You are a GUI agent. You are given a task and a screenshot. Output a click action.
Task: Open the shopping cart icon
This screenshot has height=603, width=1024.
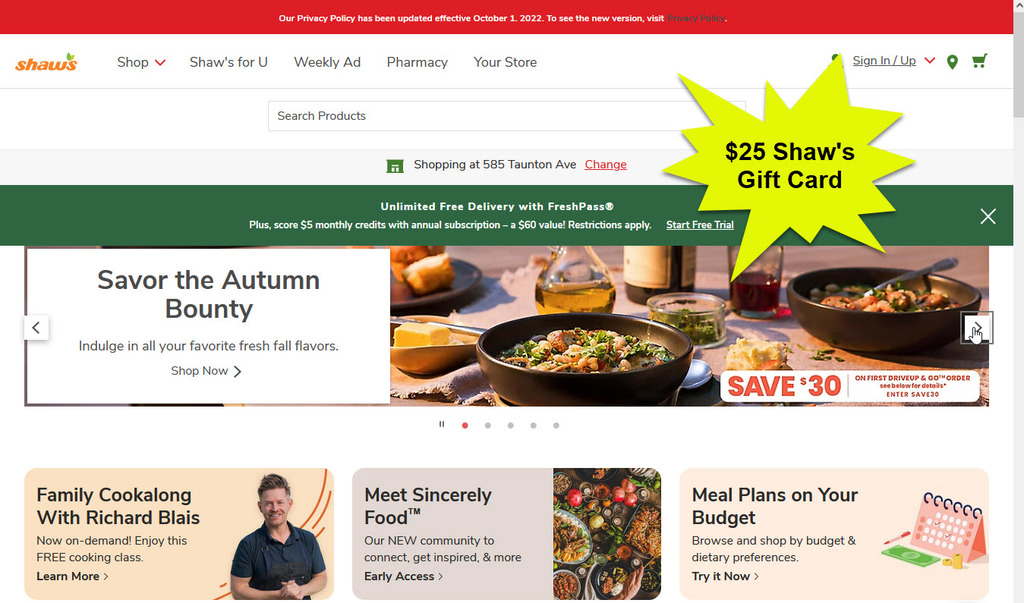(980, 61)
